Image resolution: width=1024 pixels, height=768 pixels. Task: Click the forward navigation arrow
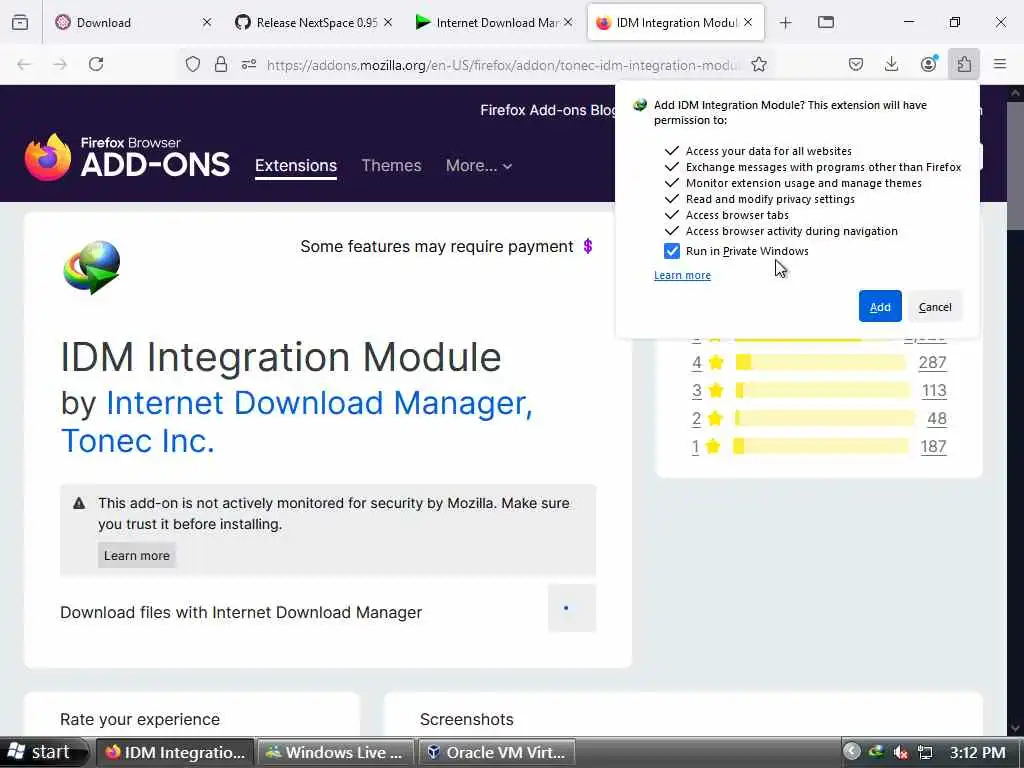[60, 64]
